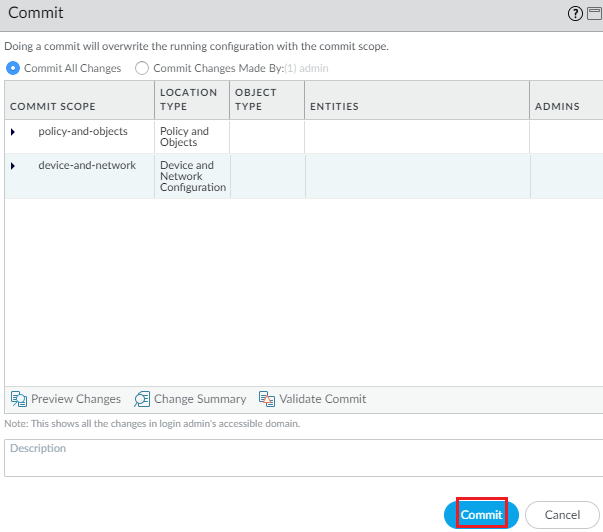Click the maximize dialog icon in title bar
The height and width of the screenshot is (532, 603).
pyautogui.click(x=593, y=14)
